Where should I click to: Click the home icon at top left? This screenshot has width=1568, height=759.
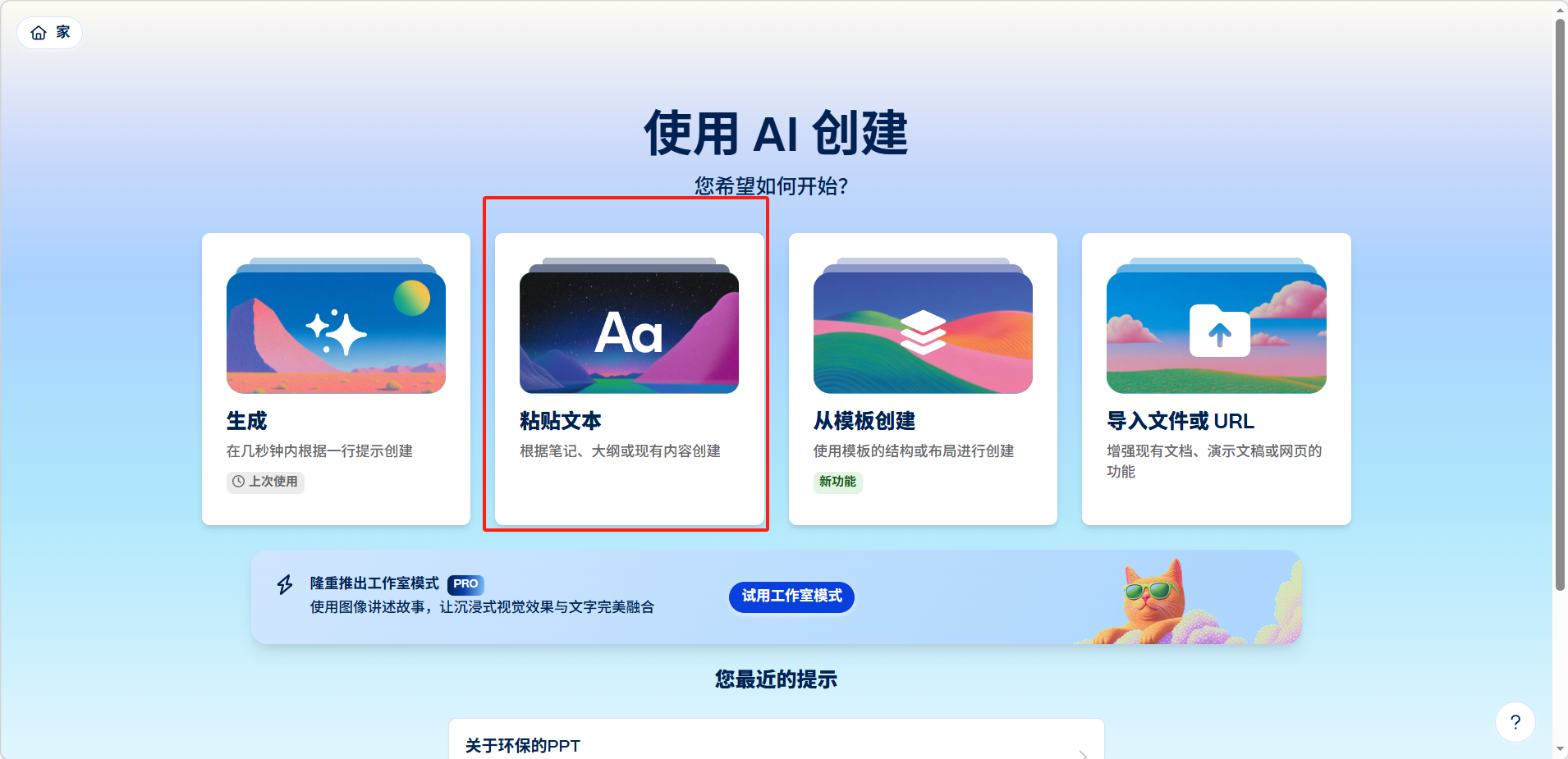tap(39, 33)
